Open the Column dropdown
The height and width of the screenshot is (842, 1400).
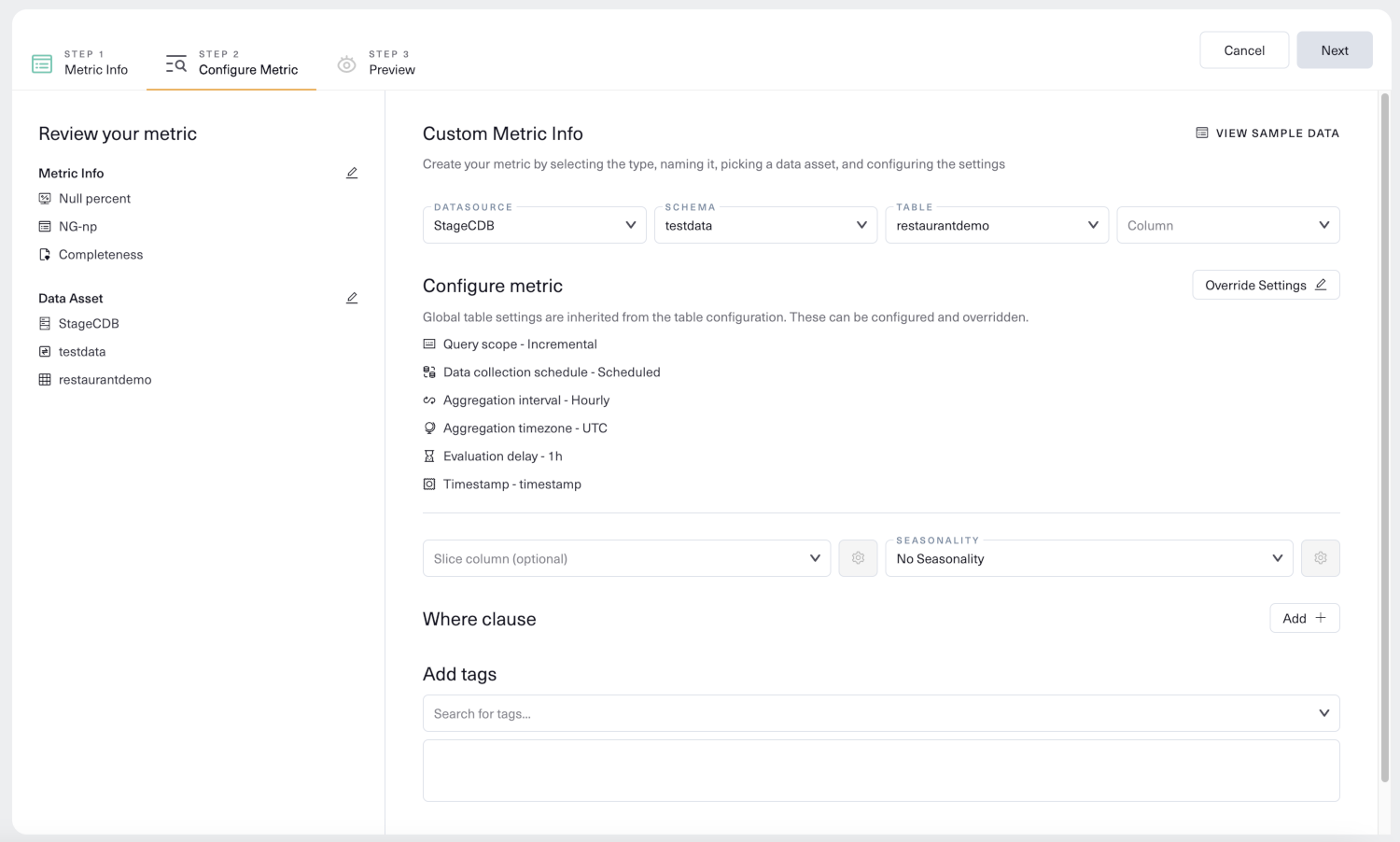[x=1227, y=226]
